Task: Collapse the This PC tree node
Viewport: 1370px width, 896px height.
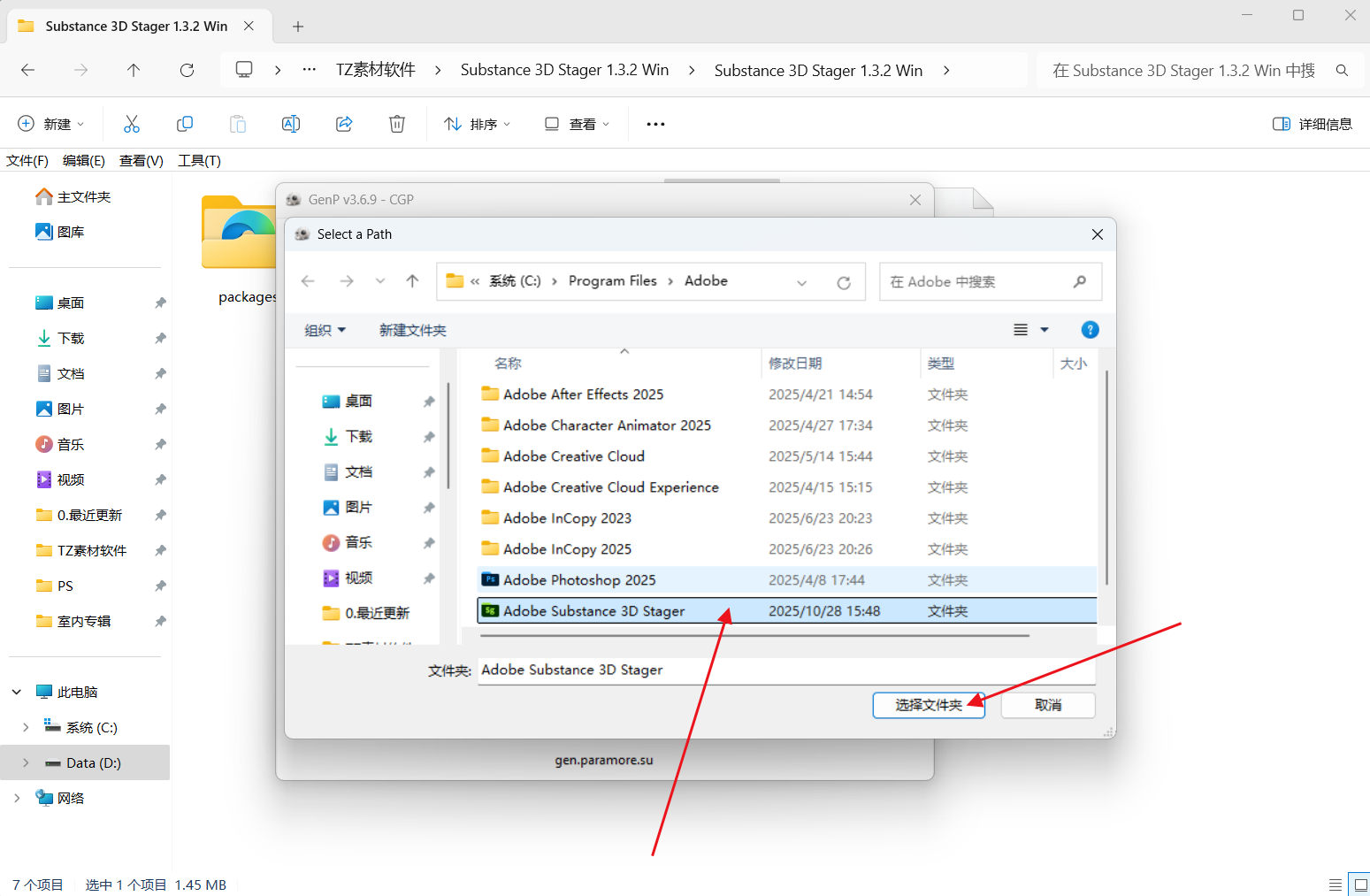Action: coord(17,692)
